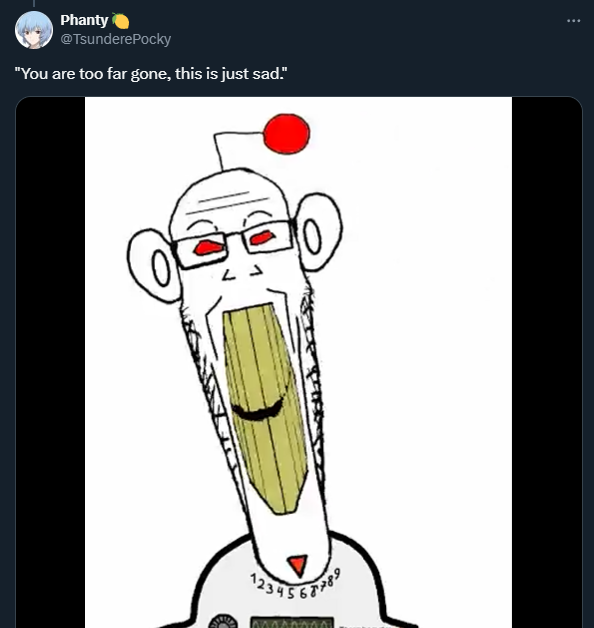Screen dimensions: 594x628
Task: Open Phanty's profile avatar picture
Action: [x=34, y=30]
